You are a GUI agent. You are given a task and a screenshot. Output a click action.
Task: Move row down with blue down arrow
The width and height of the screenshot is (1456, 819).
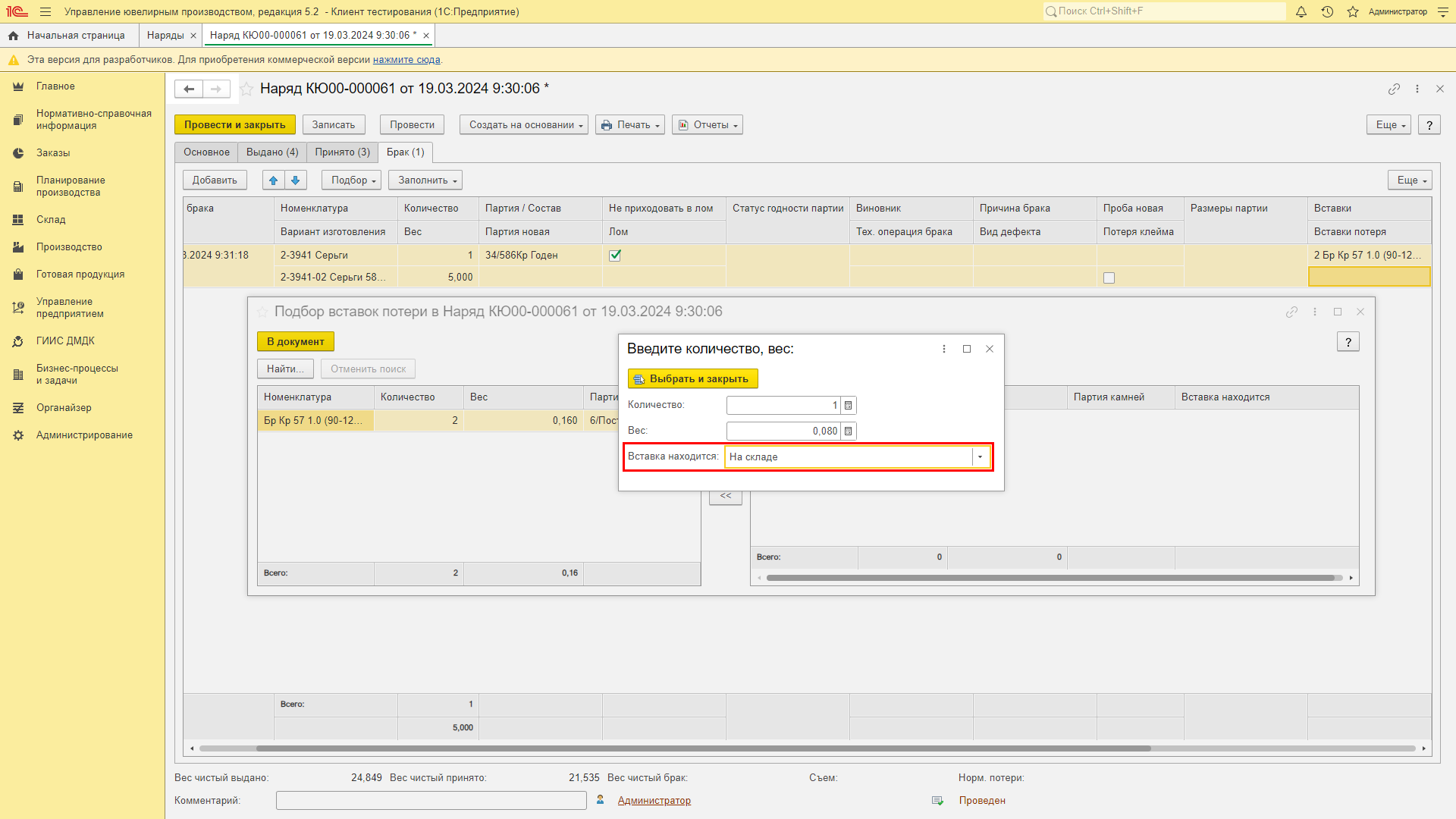[295, 180]
